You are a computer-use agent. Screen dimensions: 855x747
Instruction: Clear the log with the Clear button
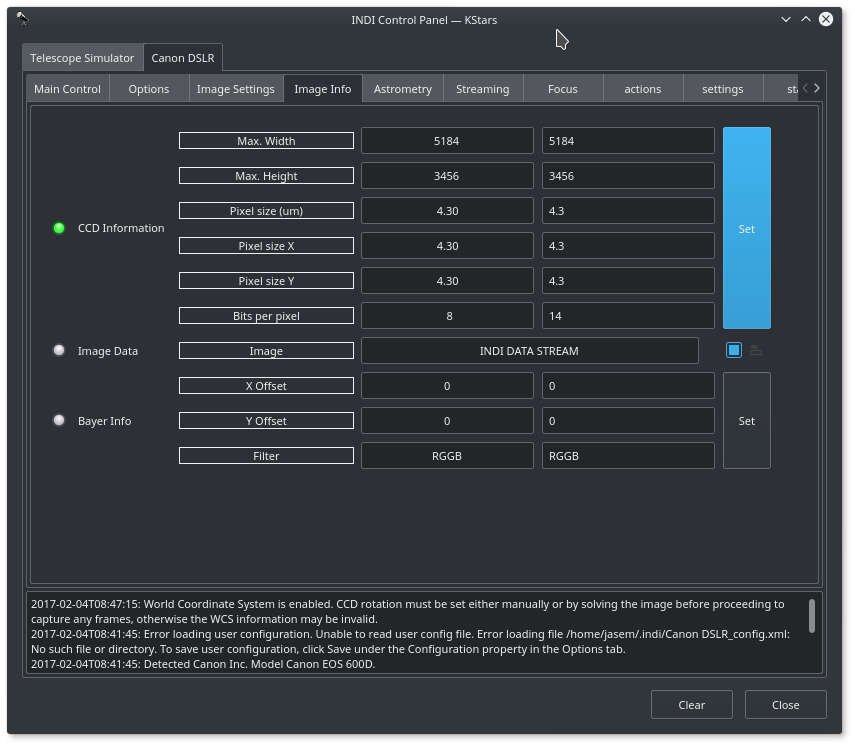(x=691, y=705)
